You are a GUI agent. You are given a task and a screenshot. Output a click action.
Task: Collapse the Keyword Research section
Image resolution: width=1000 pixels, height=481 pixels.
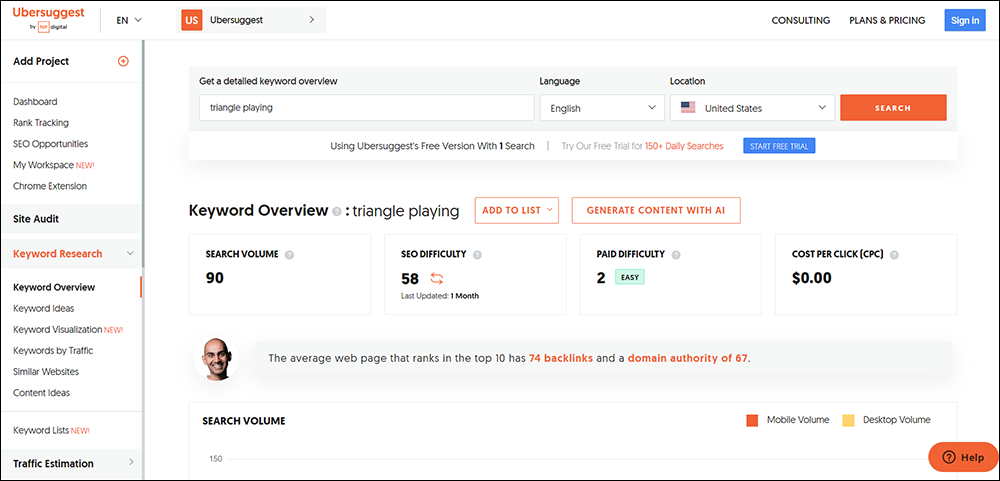(130, 254)
